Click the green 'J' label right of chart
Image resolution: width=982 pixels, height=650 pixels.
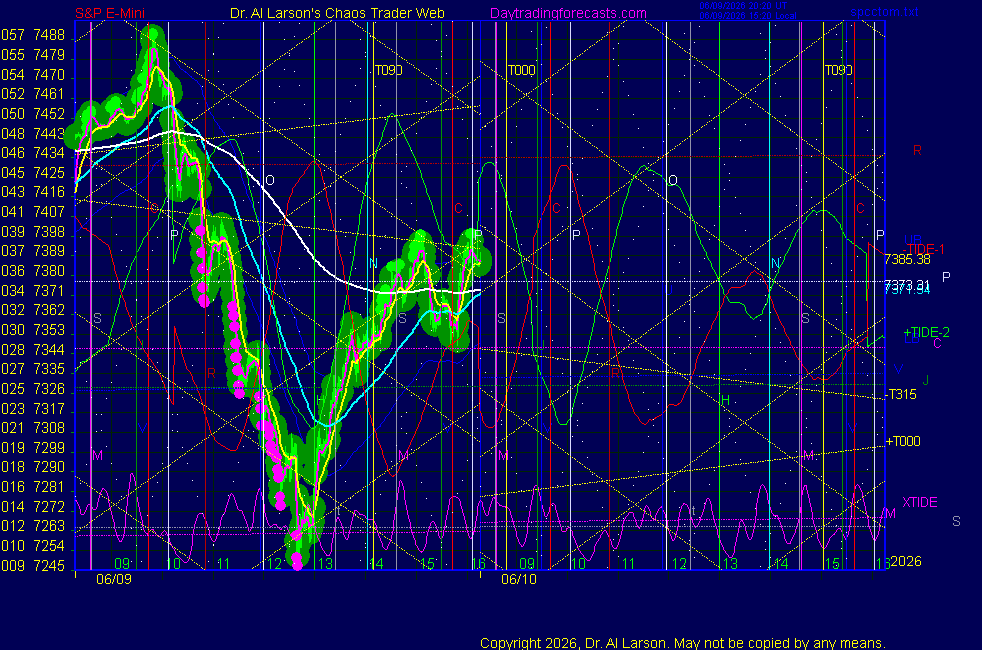click(926, 380)
